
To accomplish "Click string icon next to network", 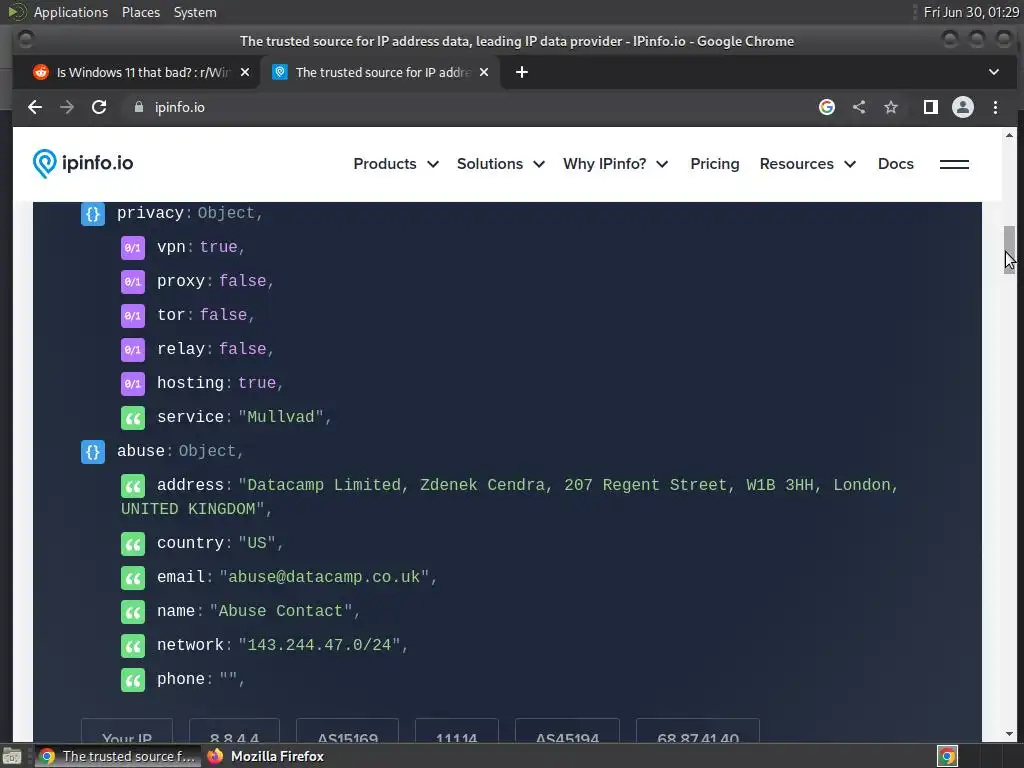I will (x=133, y=646).
